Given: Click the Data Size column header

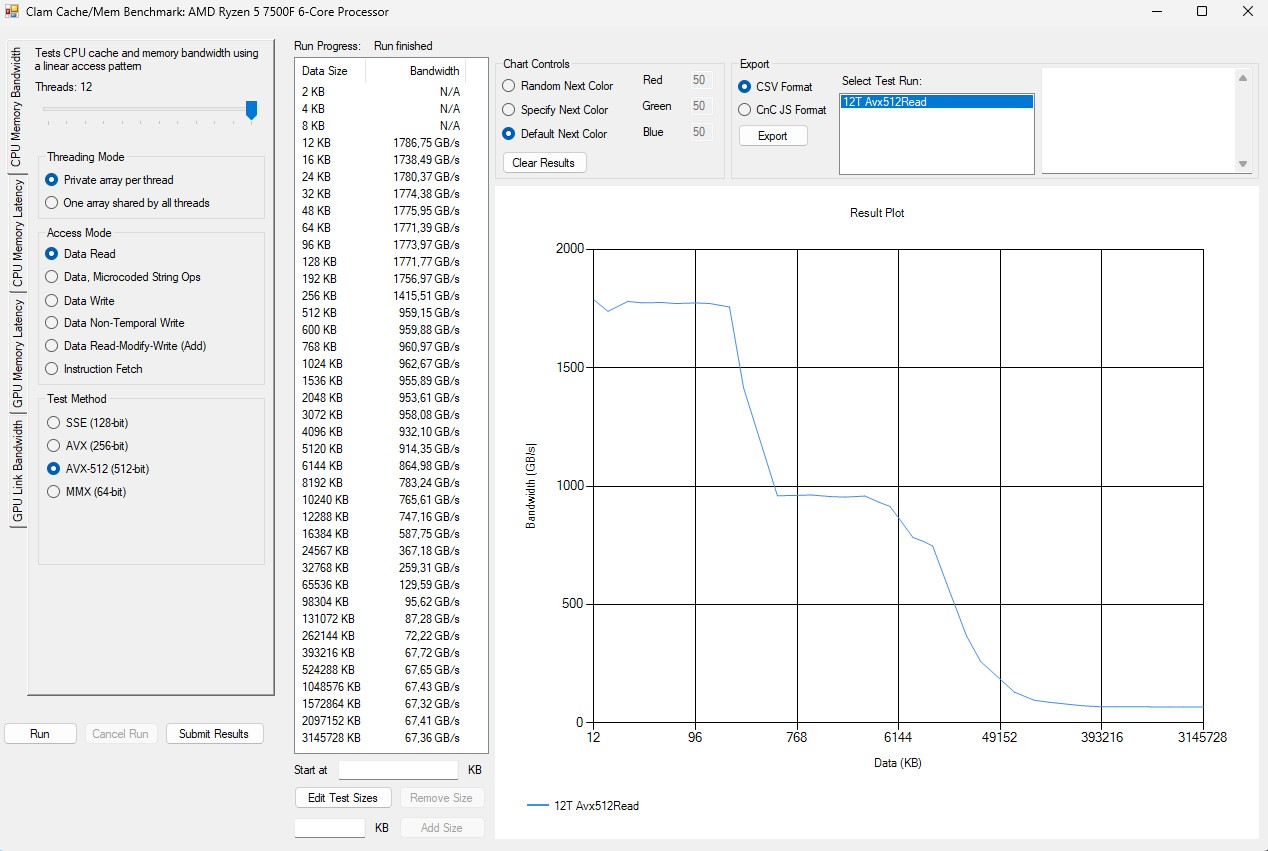Looking at the screenshot, I should (x=331, y=71).
